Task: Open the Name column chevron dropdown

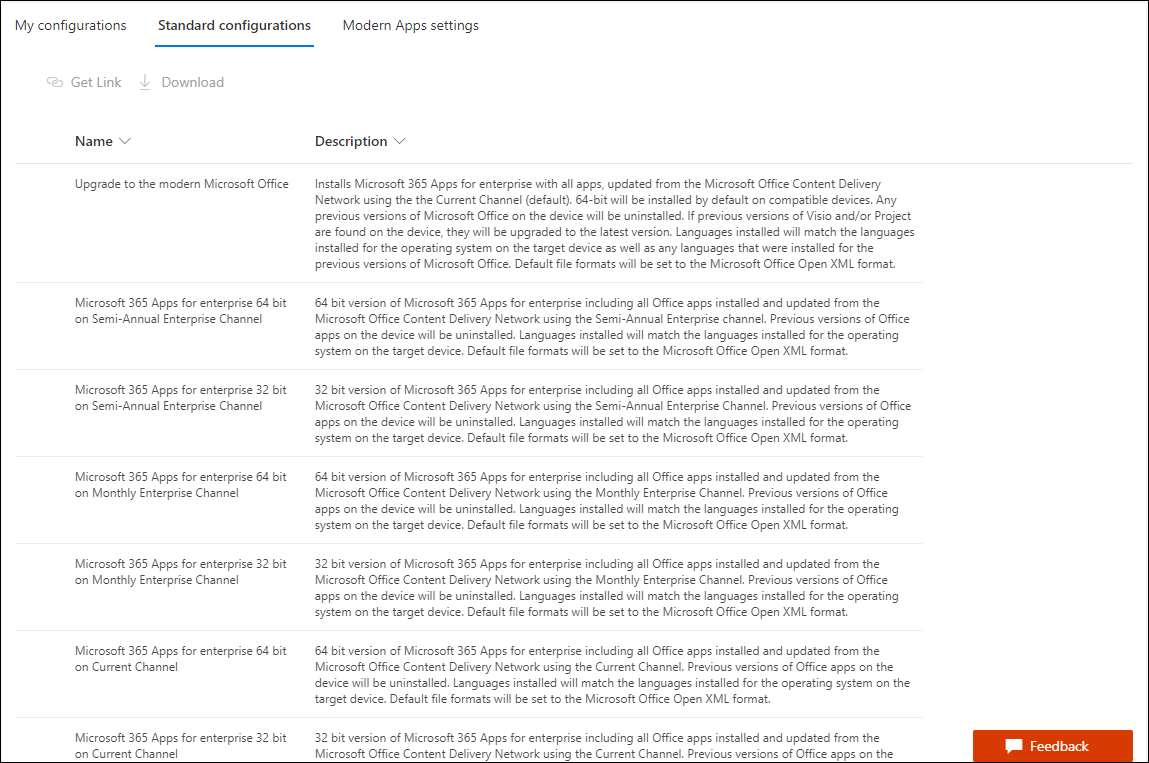Action: pos(125,141)
